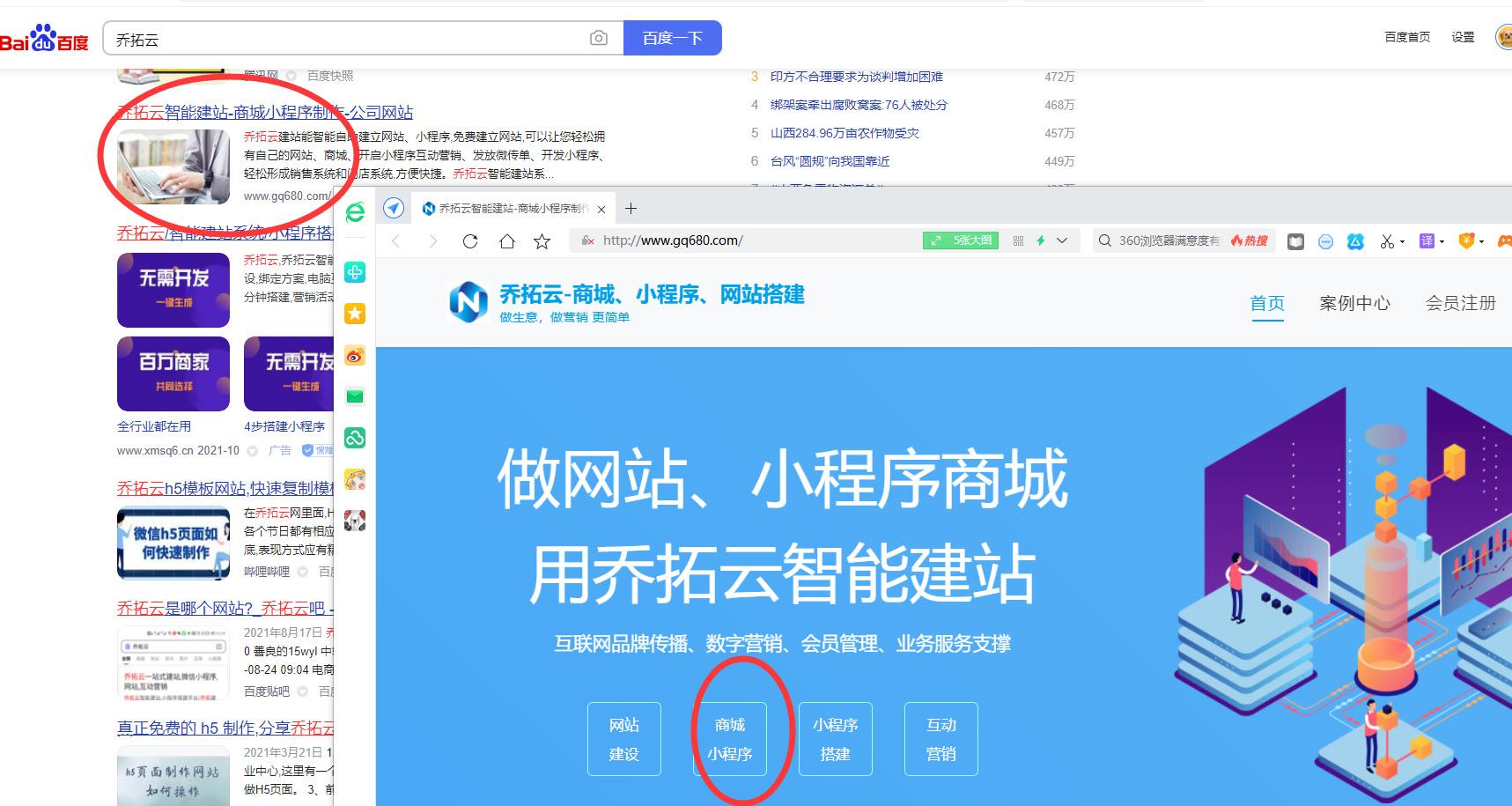Open hot topic 印方不合理要求为谈判增加困难
1512x806 pixels.
tap(857, 77)
